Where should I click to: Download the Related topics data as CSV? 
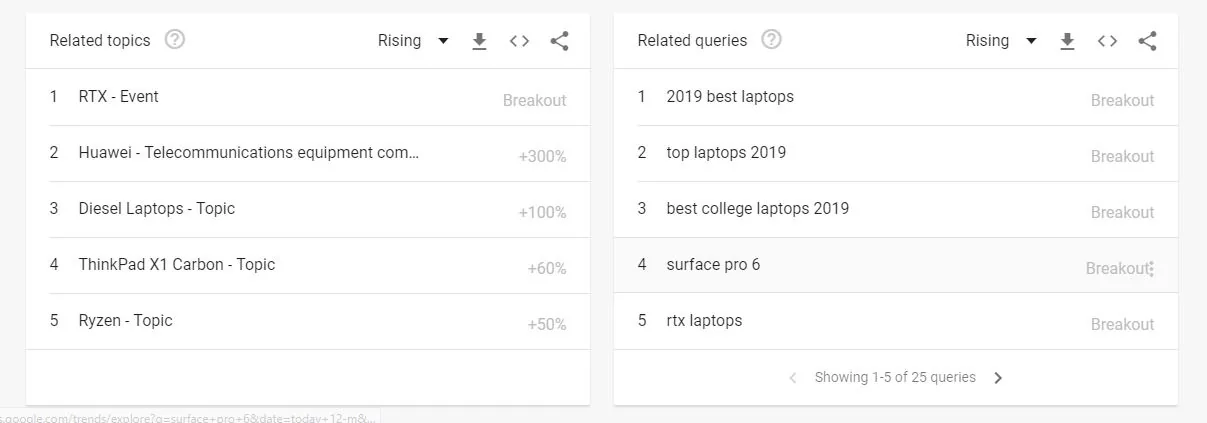pos(479,41)
